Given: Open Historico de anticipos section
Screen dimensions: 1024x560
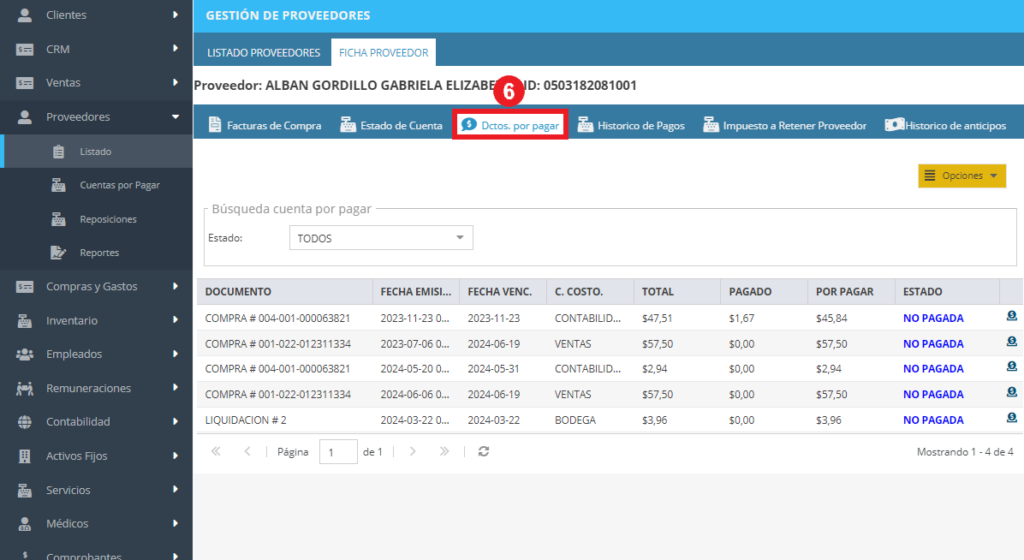Looking at the screenshot, I should pos(945,125).
